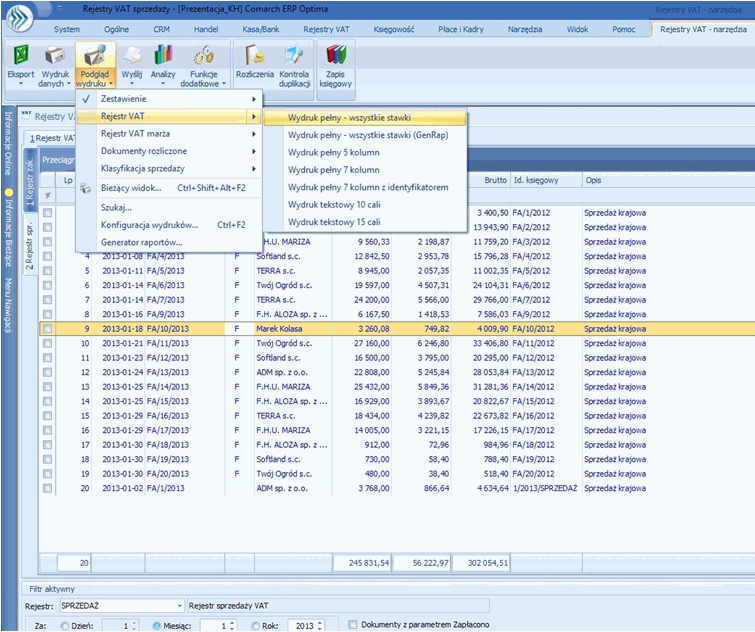755x632 pixels.
Task: Tick the checkbox for row FA/4/2013
Action: pos(47,256)
